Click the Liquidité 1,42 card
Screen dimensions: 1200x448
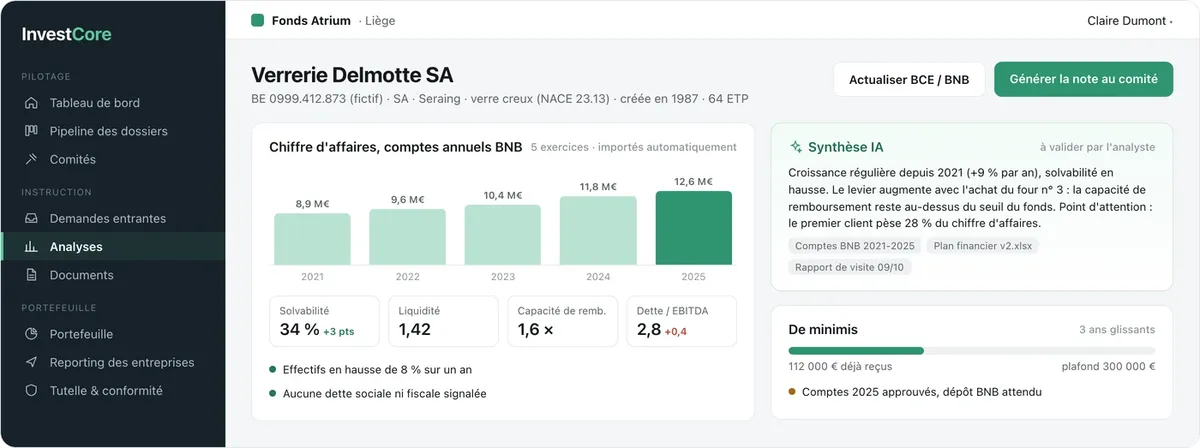click(444, 321)
